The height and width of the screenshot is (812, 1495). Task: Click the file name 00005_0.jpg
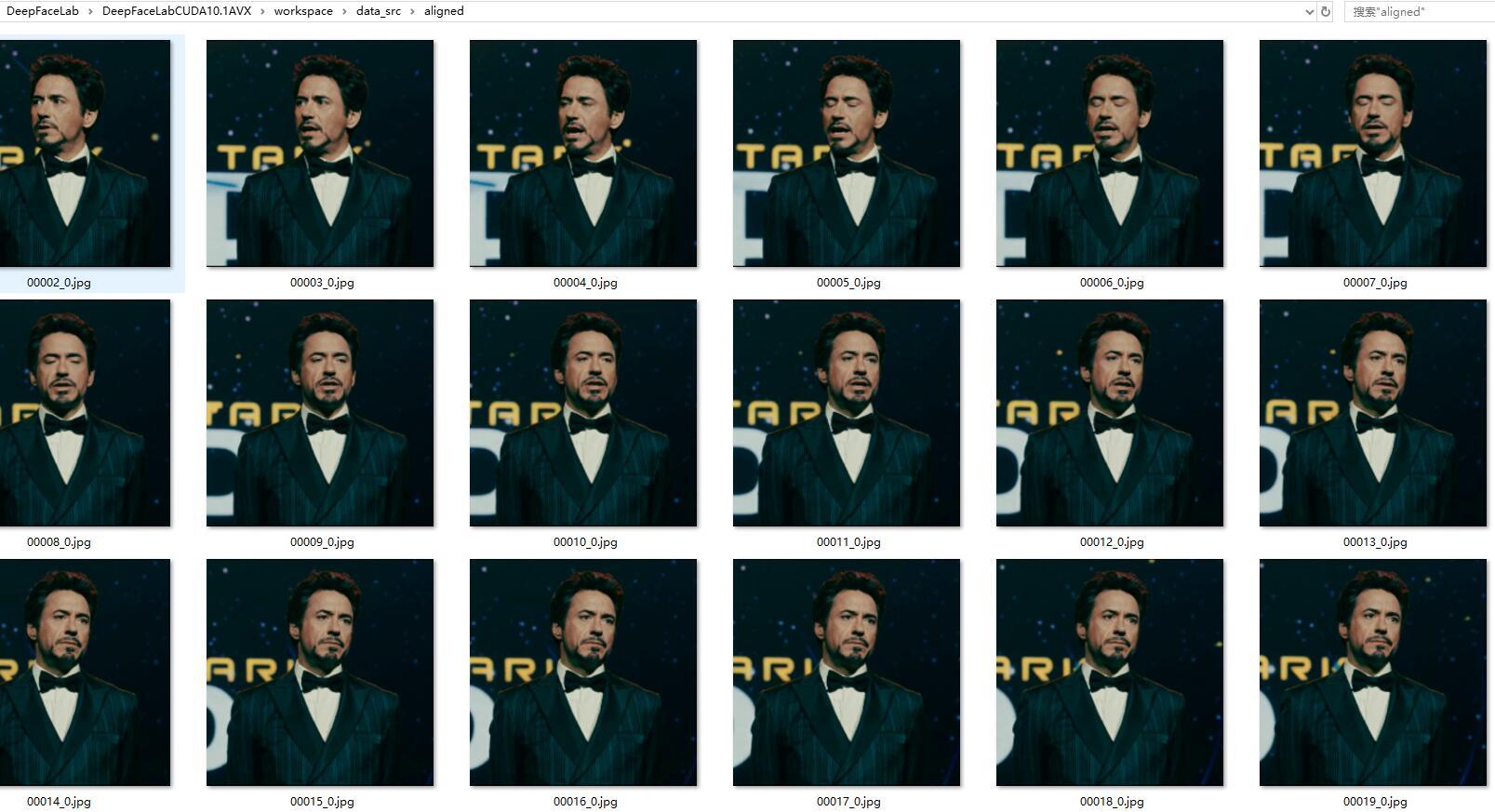point(848,283)
